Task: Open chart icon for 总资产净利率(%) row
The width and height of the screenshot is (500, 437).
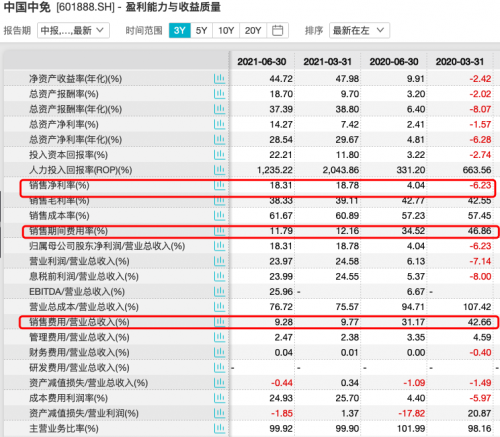Action: (219, 124)
